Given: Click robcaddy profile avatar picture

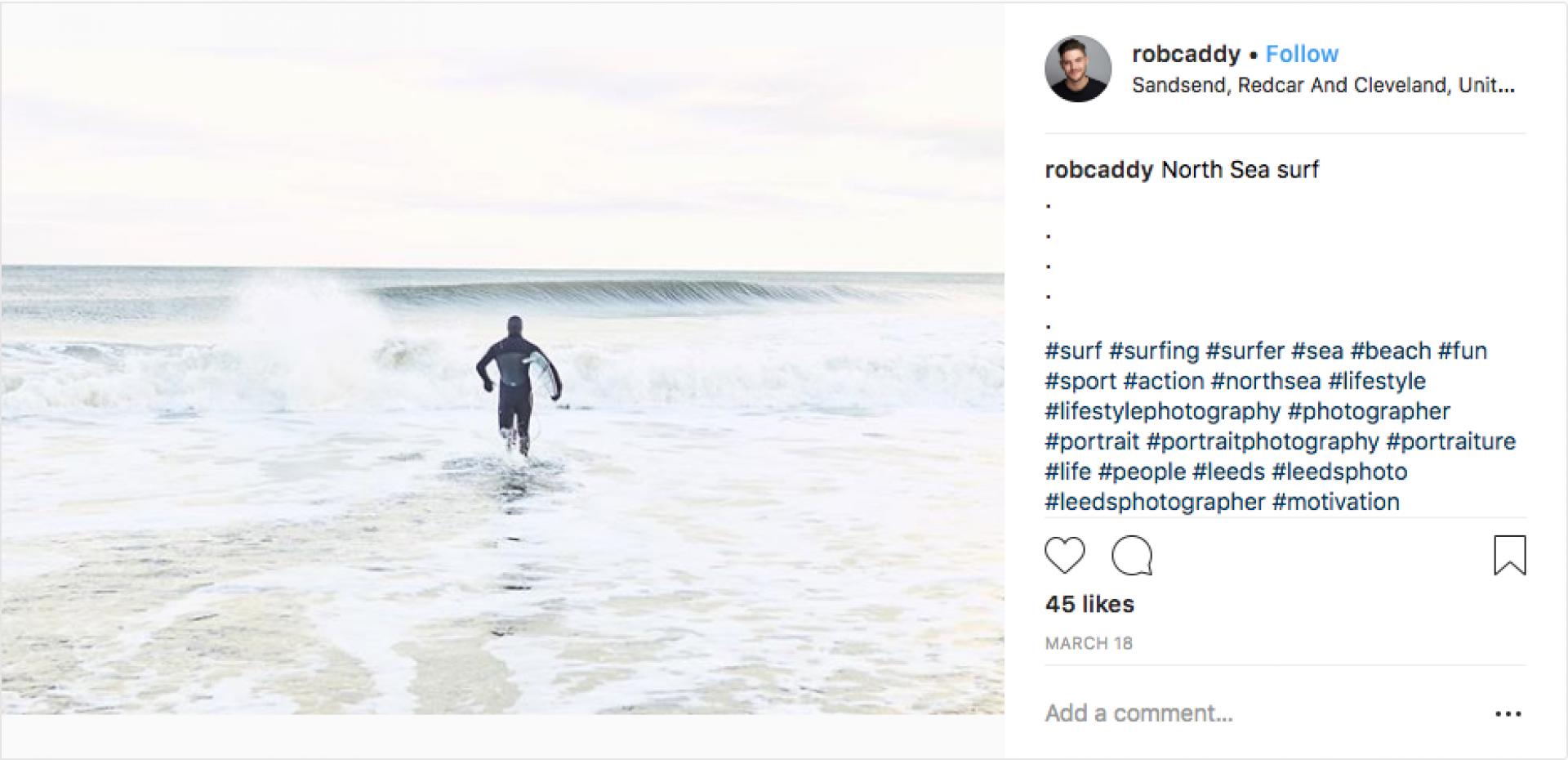Looking at the screenshot, I should point(1078,69).
